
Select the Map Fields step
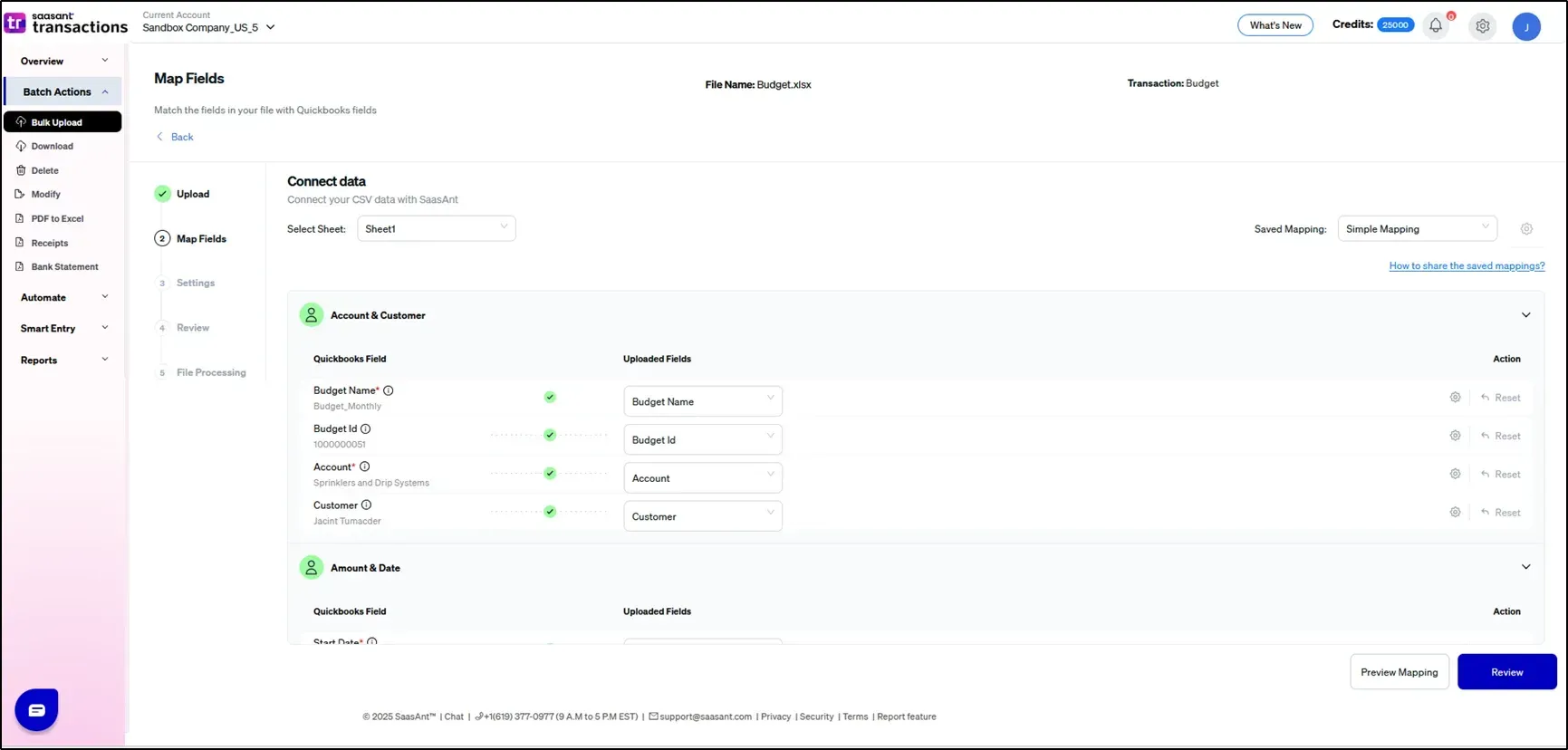click(190, 238)
